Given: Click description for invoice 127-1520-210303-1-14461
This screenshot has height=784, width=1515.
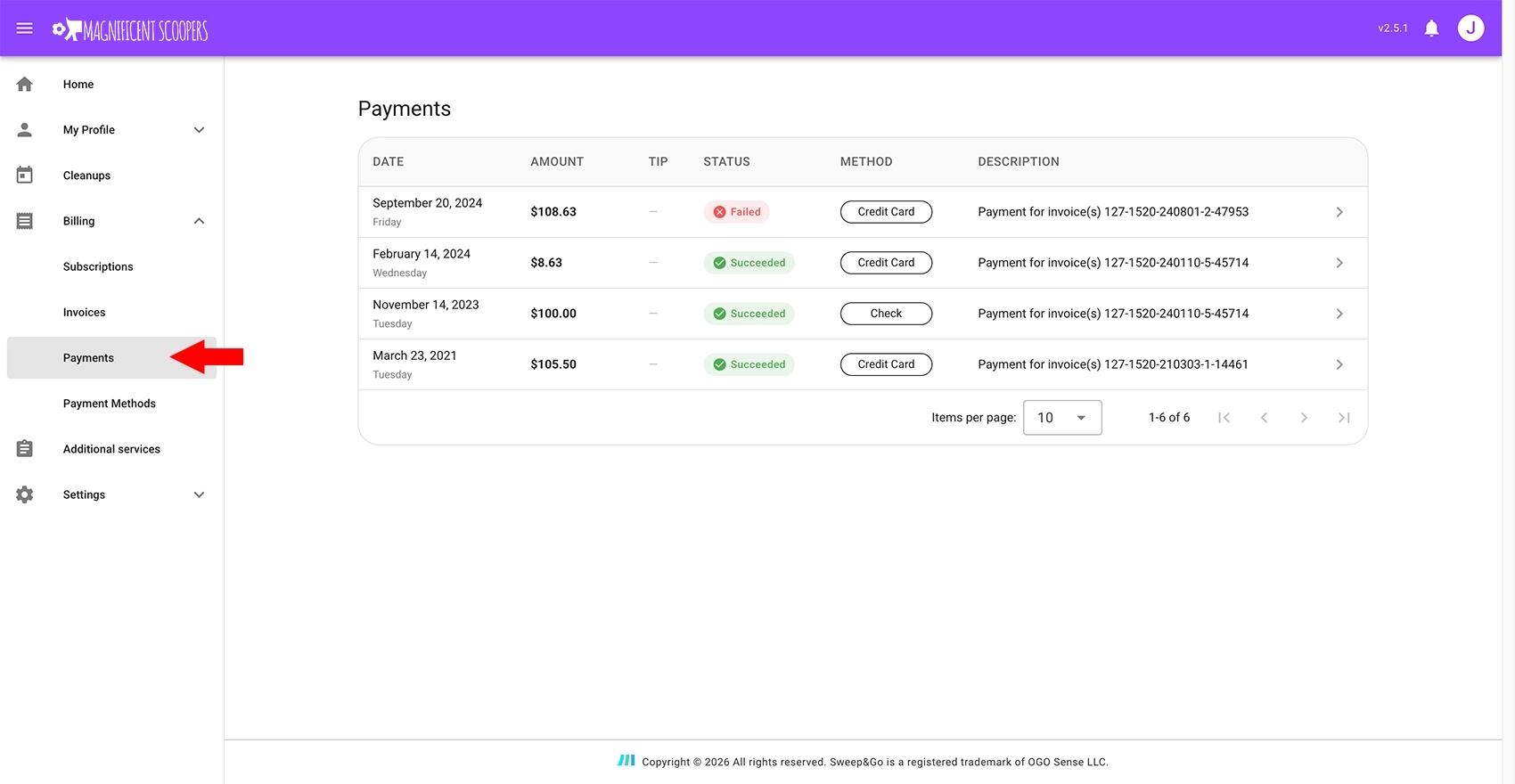Looking at the screenshot, I should [x=1113, y=364].
